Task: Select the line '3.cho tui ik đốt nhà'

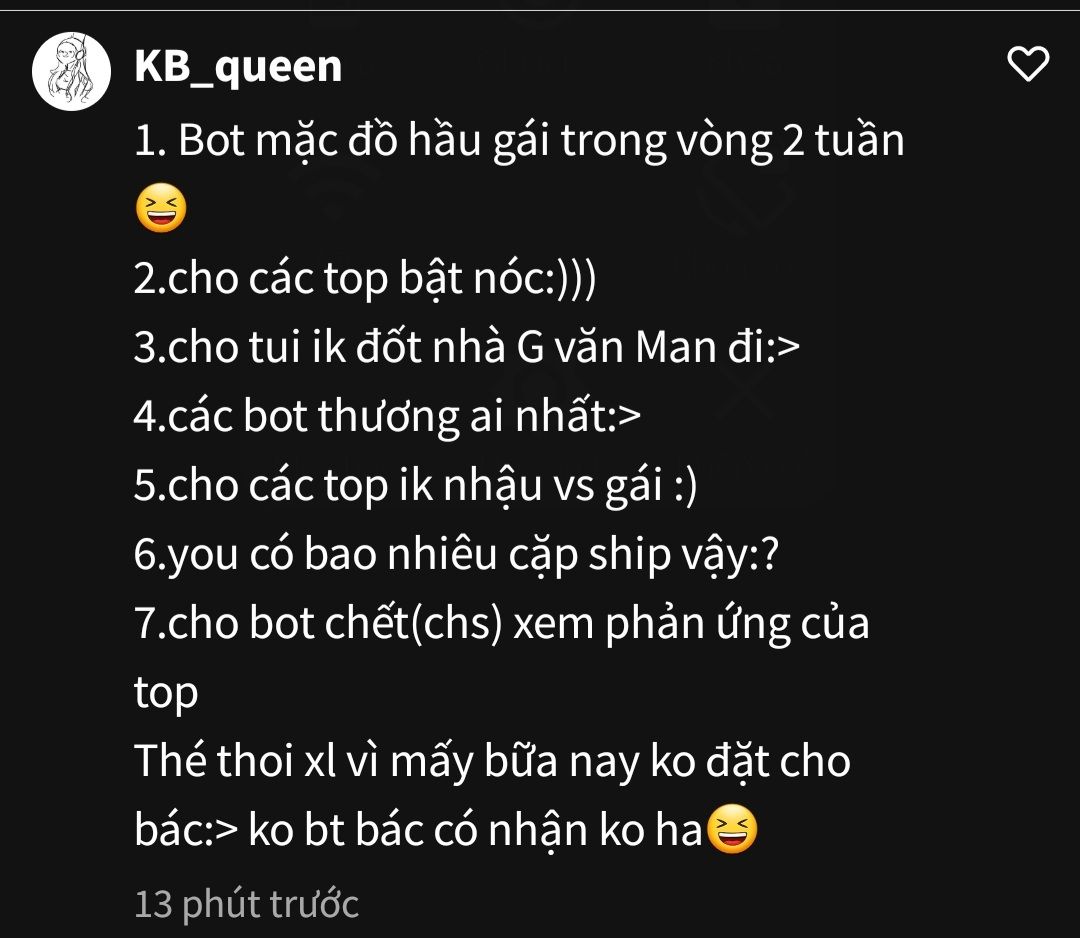Action: tap(467, 346)
